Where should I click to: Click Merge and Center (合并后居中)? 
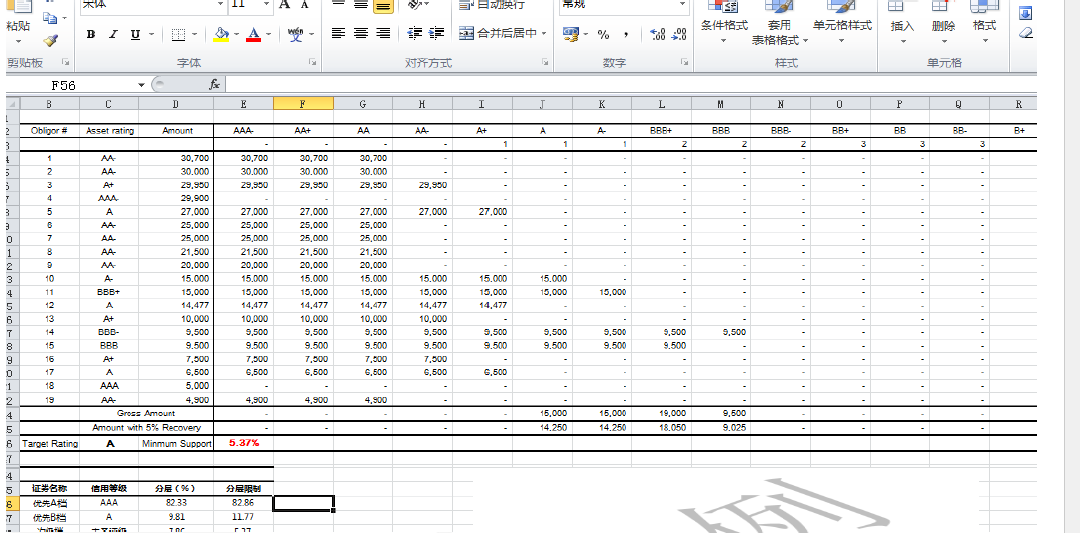(498, 33)
